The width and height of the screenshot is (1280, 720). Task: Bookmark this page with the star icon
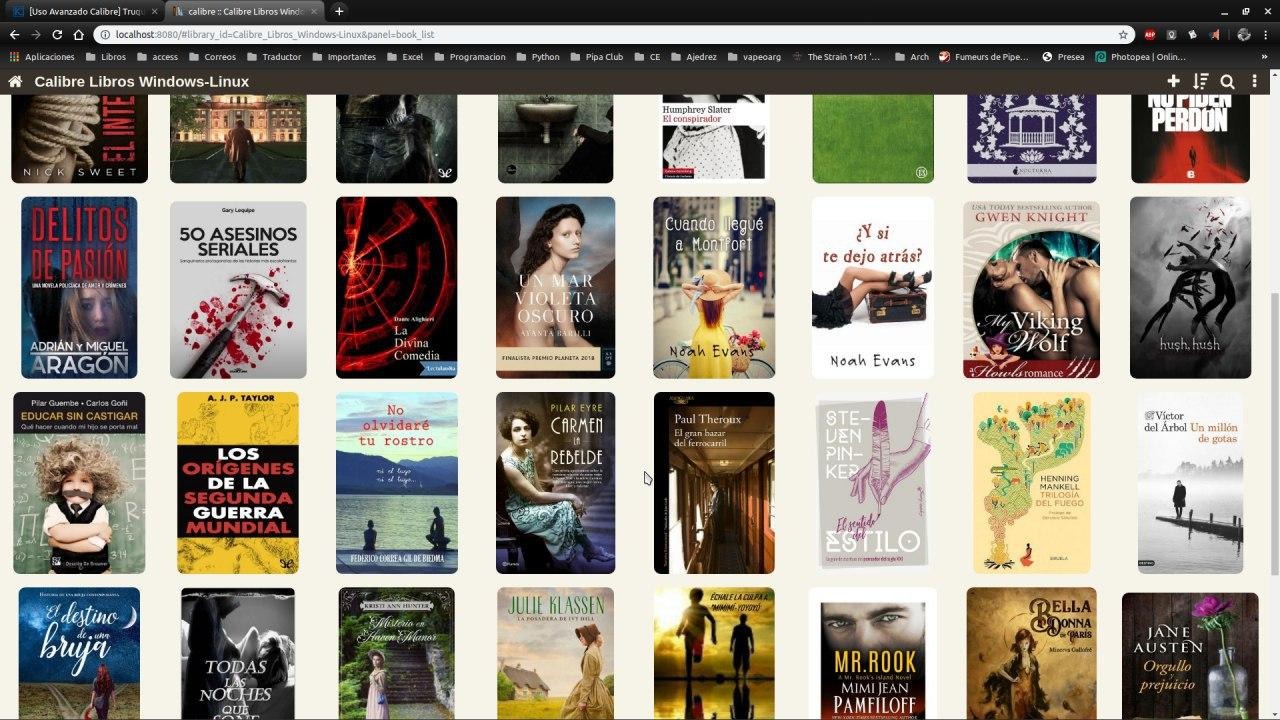pyautogui.click(x=1123, y=34)
